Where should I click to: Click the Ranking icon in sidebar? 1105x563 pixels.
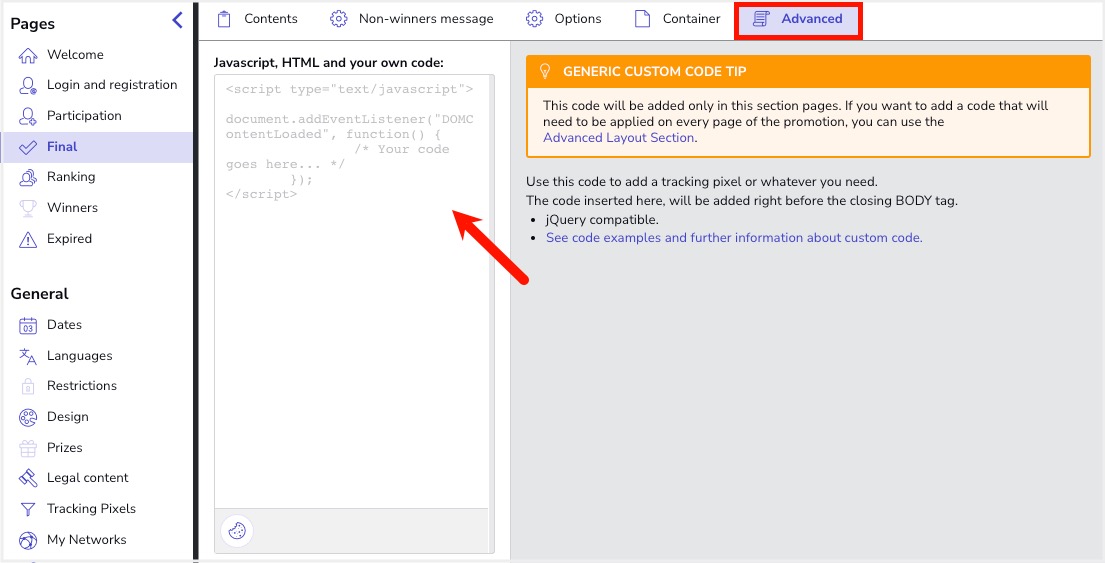[x=27, y=177]
